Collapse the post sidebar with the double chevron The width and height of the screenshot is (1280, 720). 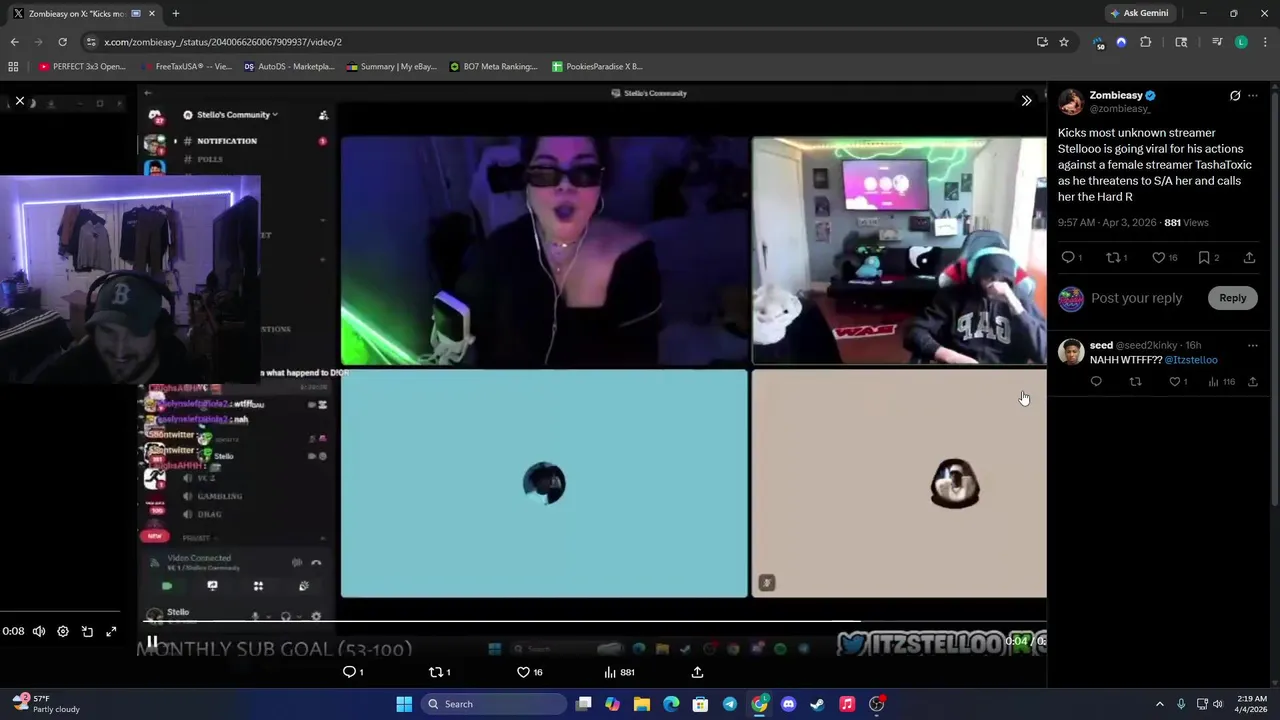pyautogui.click(x=1026, y=101)
